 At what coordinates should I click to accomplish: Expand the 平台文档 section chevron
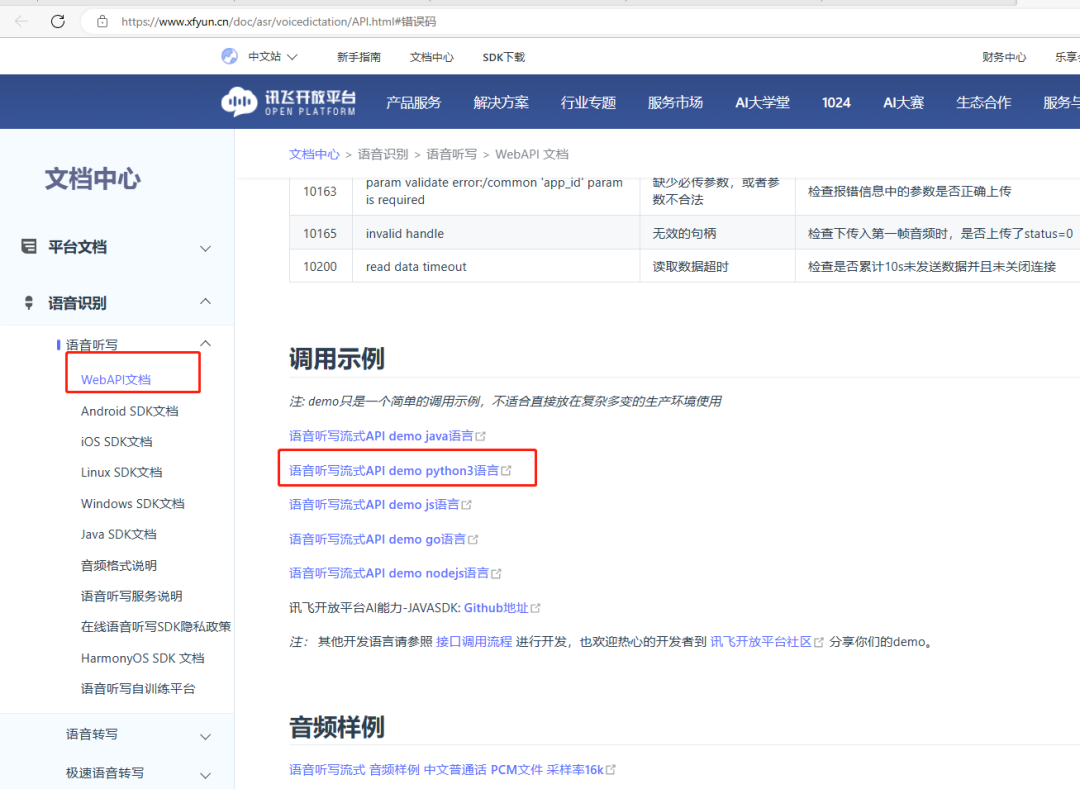click(x=205, y=248)
